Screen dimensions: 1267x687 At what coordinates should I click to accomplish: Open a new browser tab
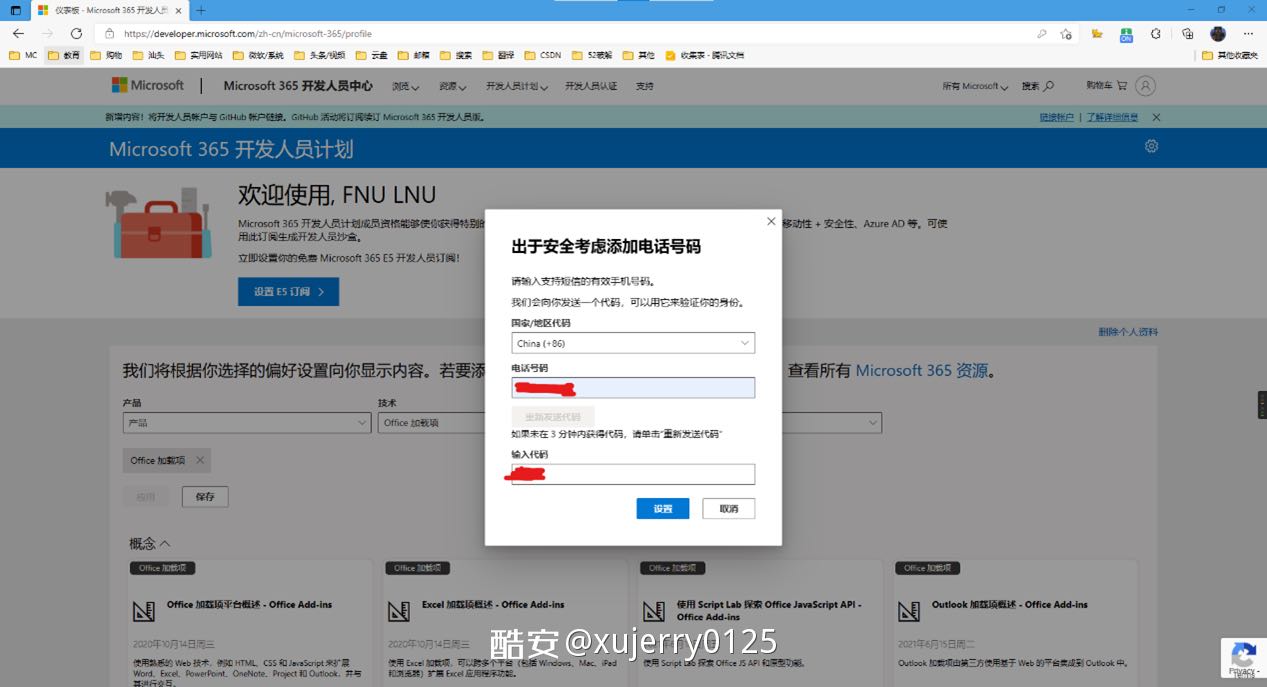pyautogui.click(x=201, y=10)
